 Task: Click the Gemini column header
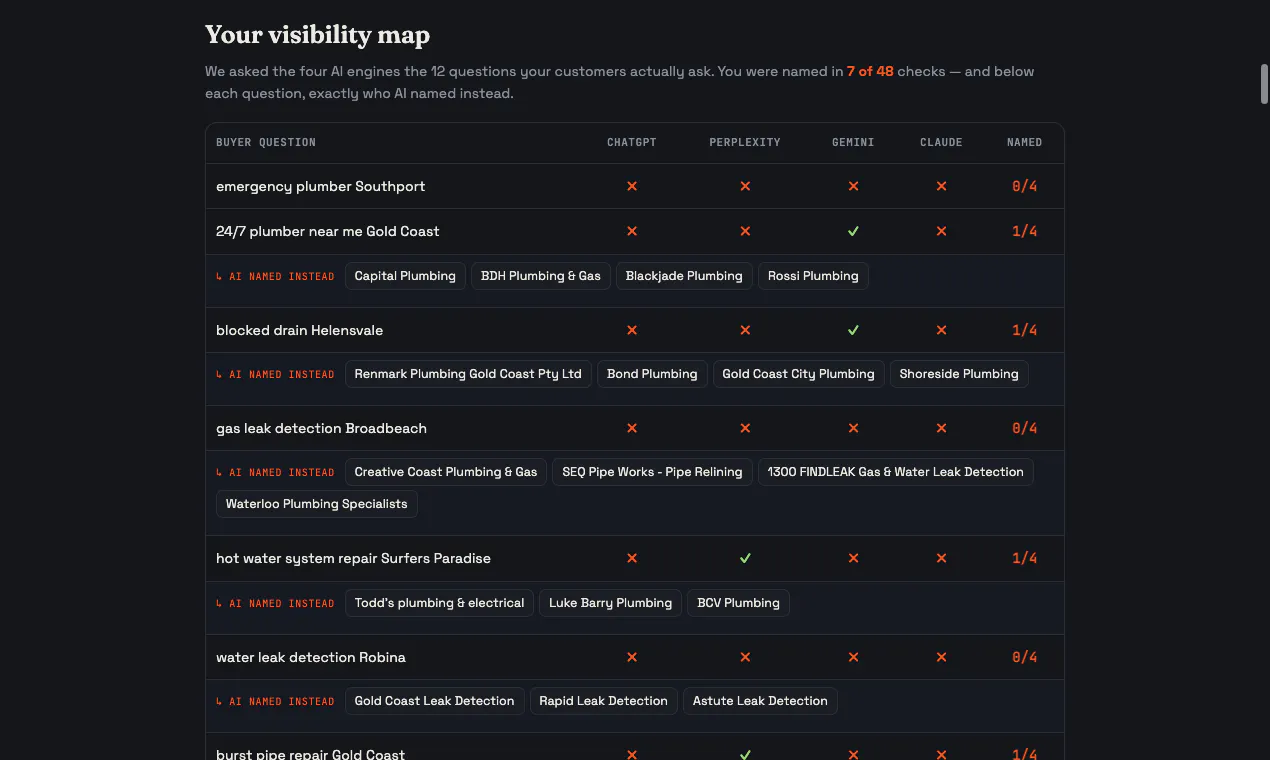(x=853, y=143)
